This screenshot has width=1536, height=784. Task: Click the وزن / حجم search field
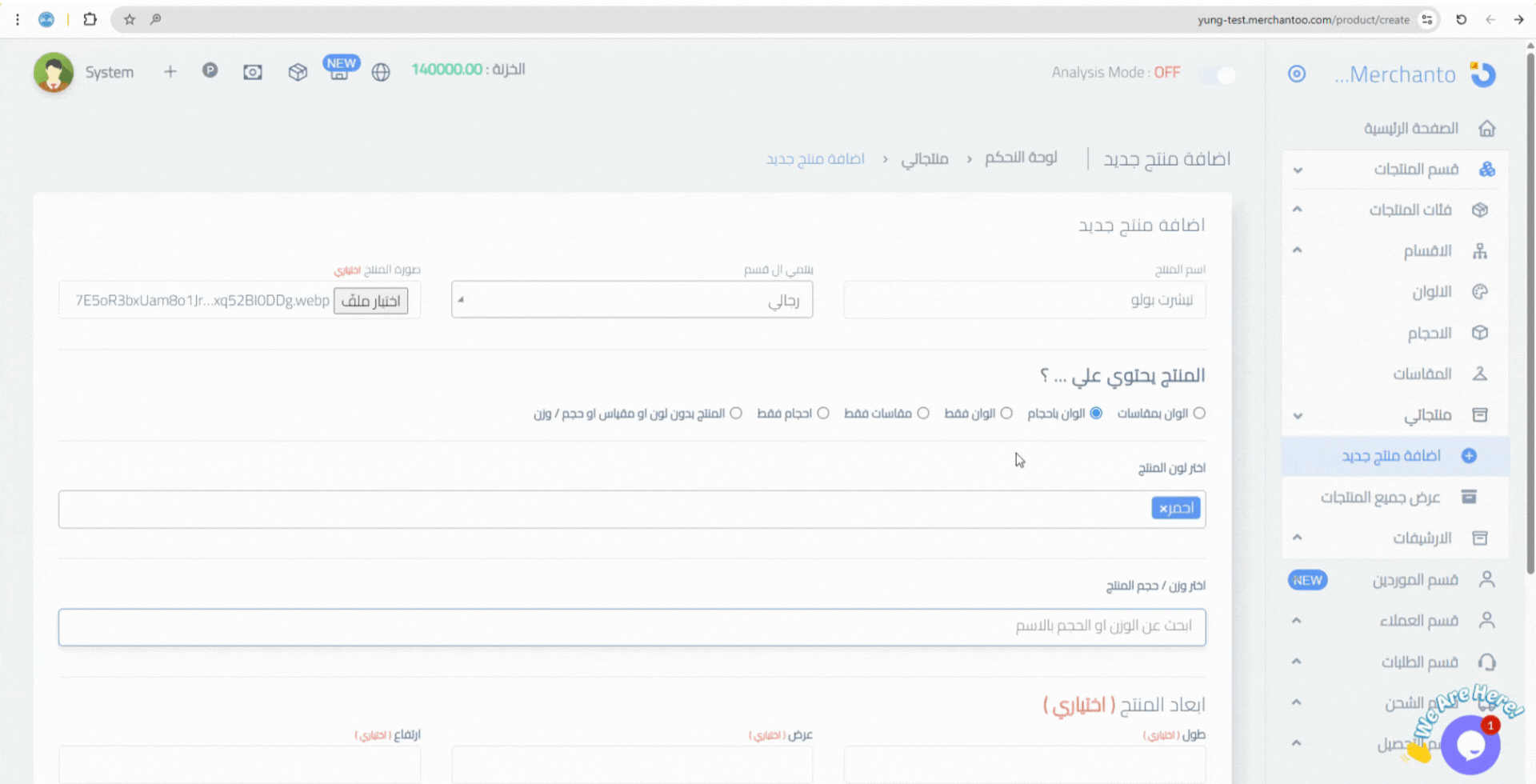[632, 627]
